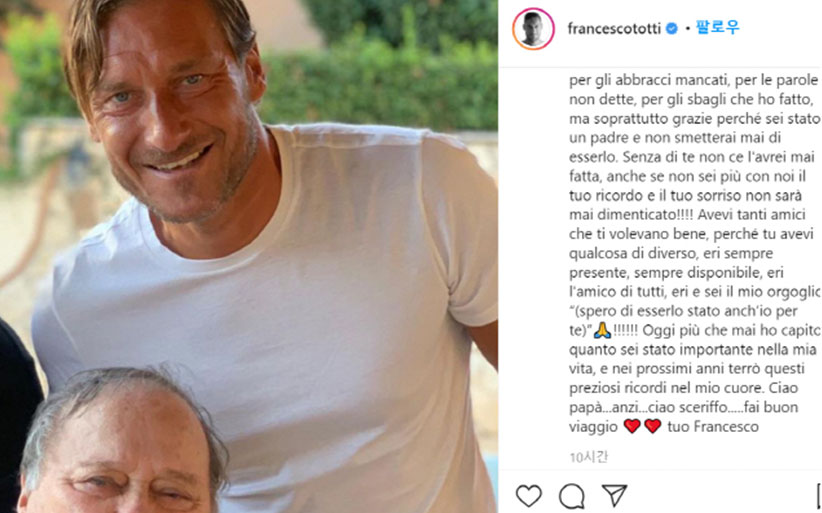822x513 pixels.
Task: Open the francescototti profile avatar
Action: pos(533,29)
